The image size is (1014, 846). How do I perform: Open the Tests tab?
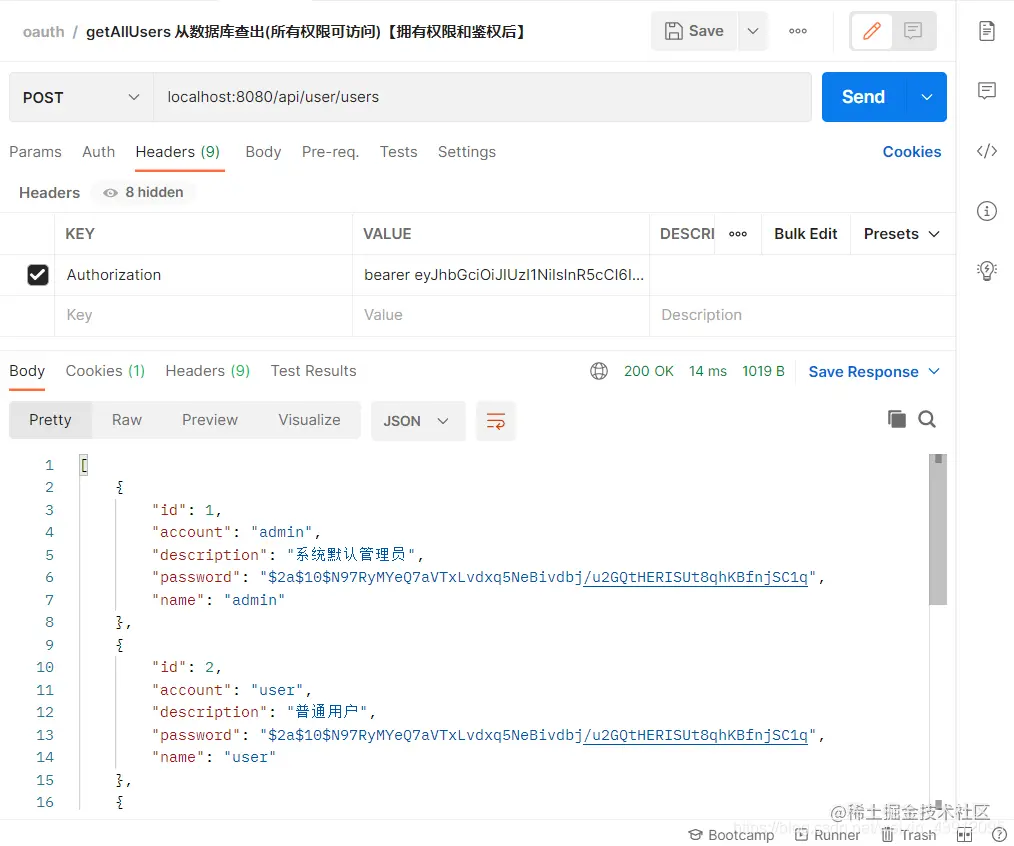pyautogui.click(x=398, y=152)
